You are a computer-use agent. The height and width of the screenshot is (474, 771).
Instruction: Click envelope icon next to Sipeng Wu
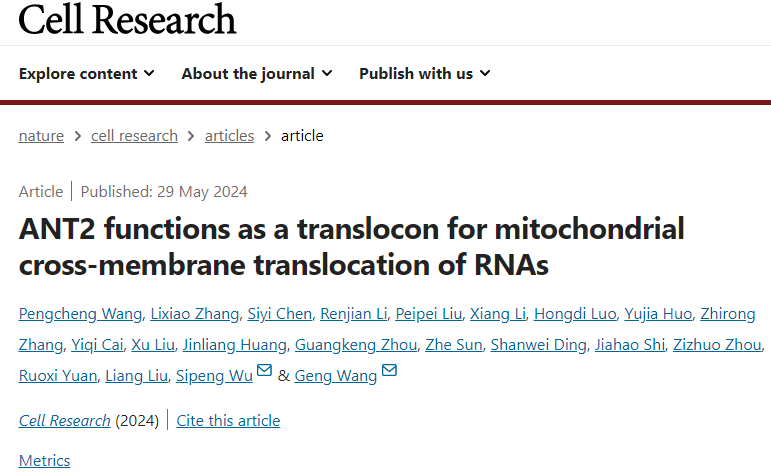(x=264, y=373)
